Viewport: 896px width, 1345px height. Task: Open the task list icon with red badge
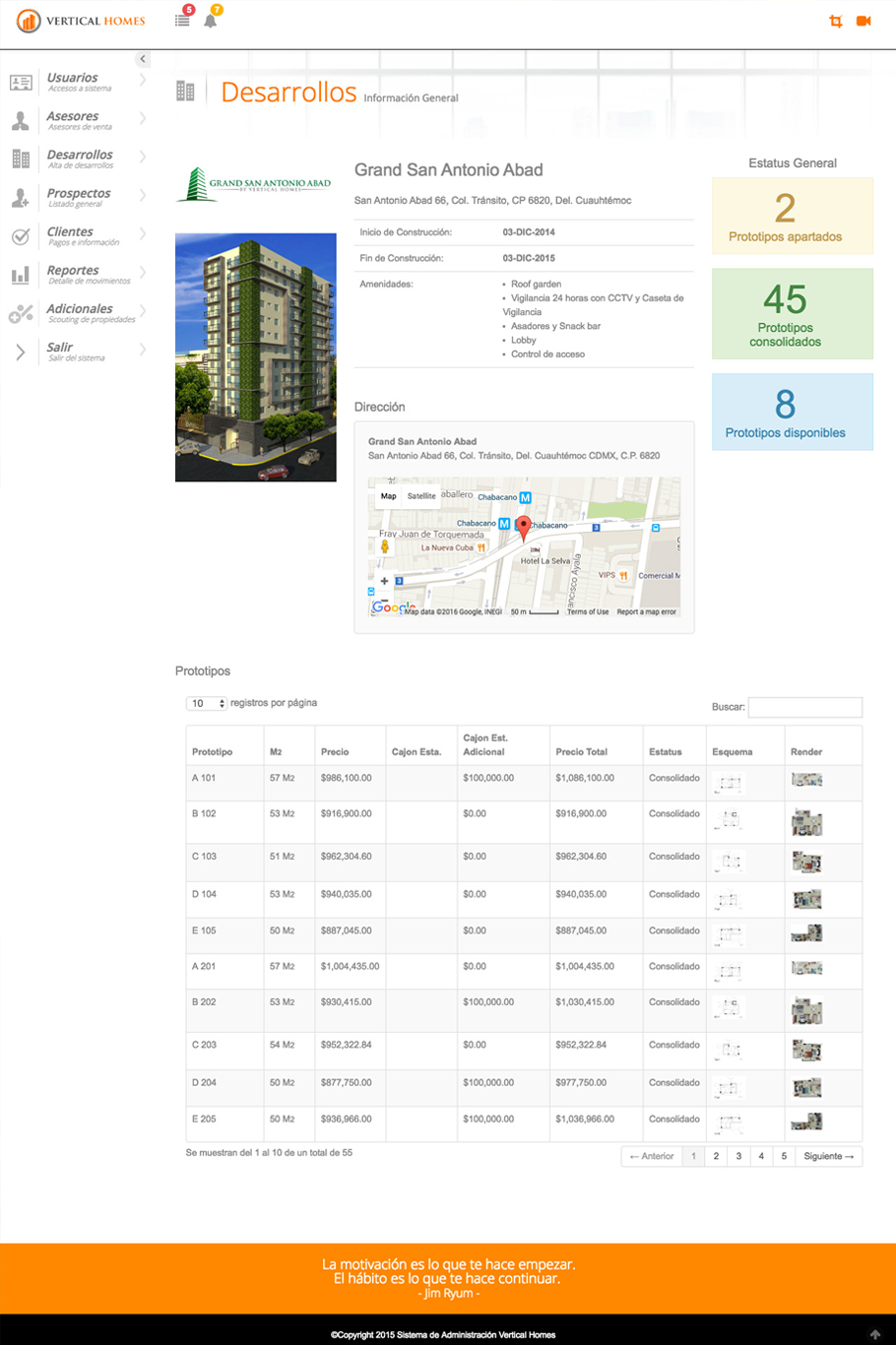183,19
